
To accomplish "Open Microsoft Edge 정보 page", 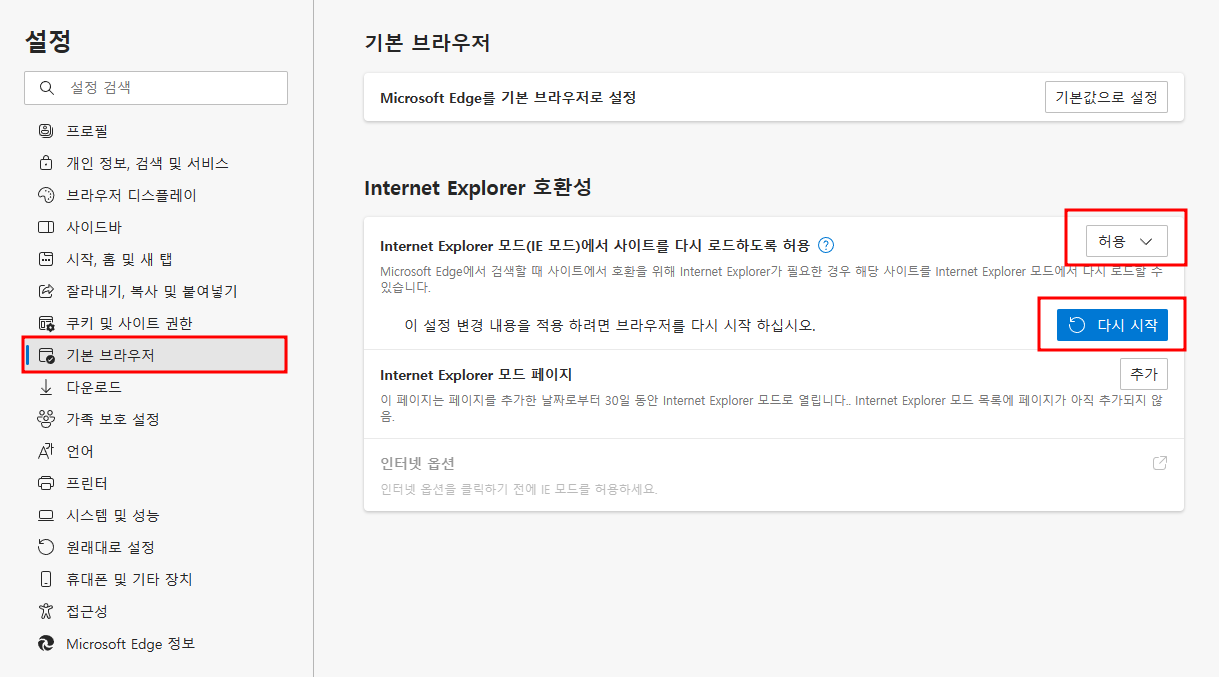I will tap(156, 643).
